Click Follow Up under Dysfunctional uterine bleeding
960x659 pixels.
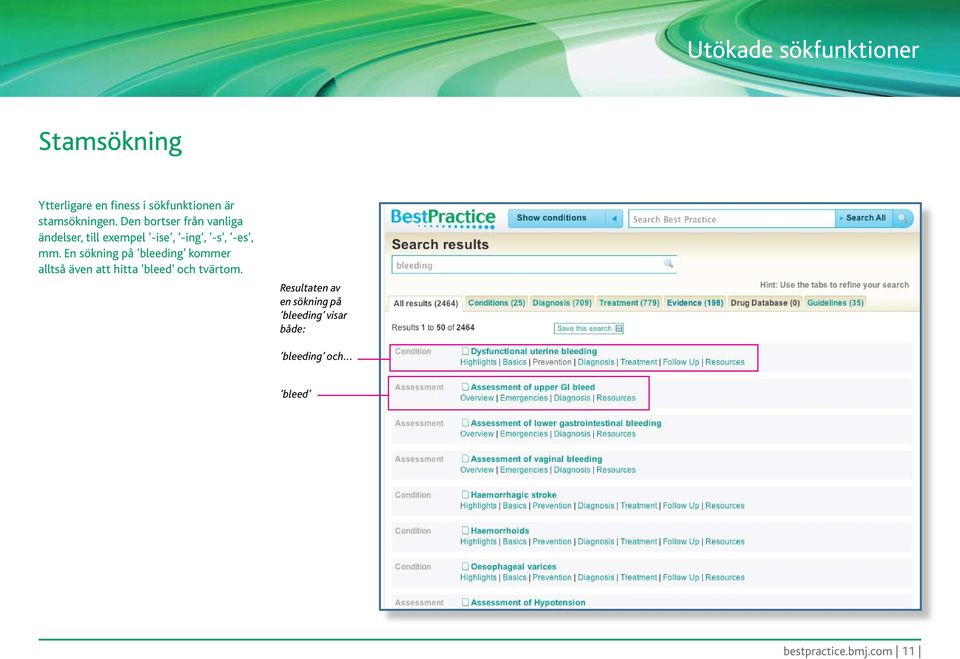681,362
